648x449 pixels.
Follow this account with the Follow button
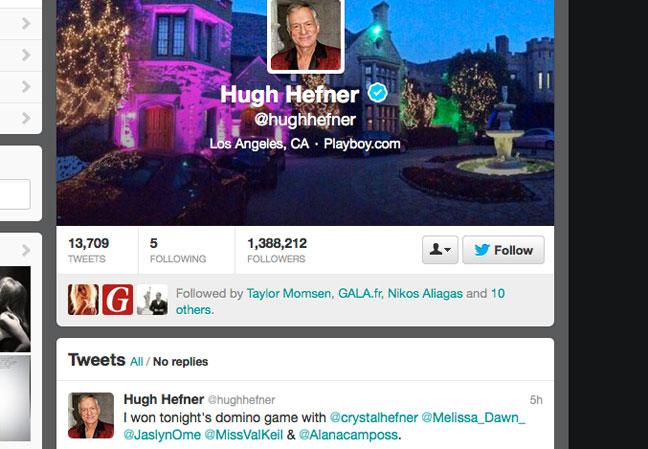coord(503,250)
